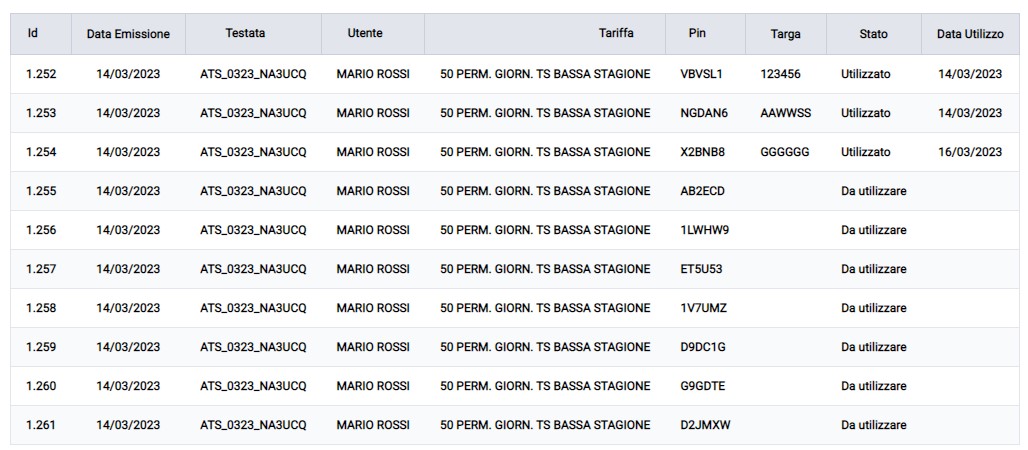The height and width of the screenshot is (450, 1028).
Task: Click the plate value AAWWSS
Action: coord(786,113)
